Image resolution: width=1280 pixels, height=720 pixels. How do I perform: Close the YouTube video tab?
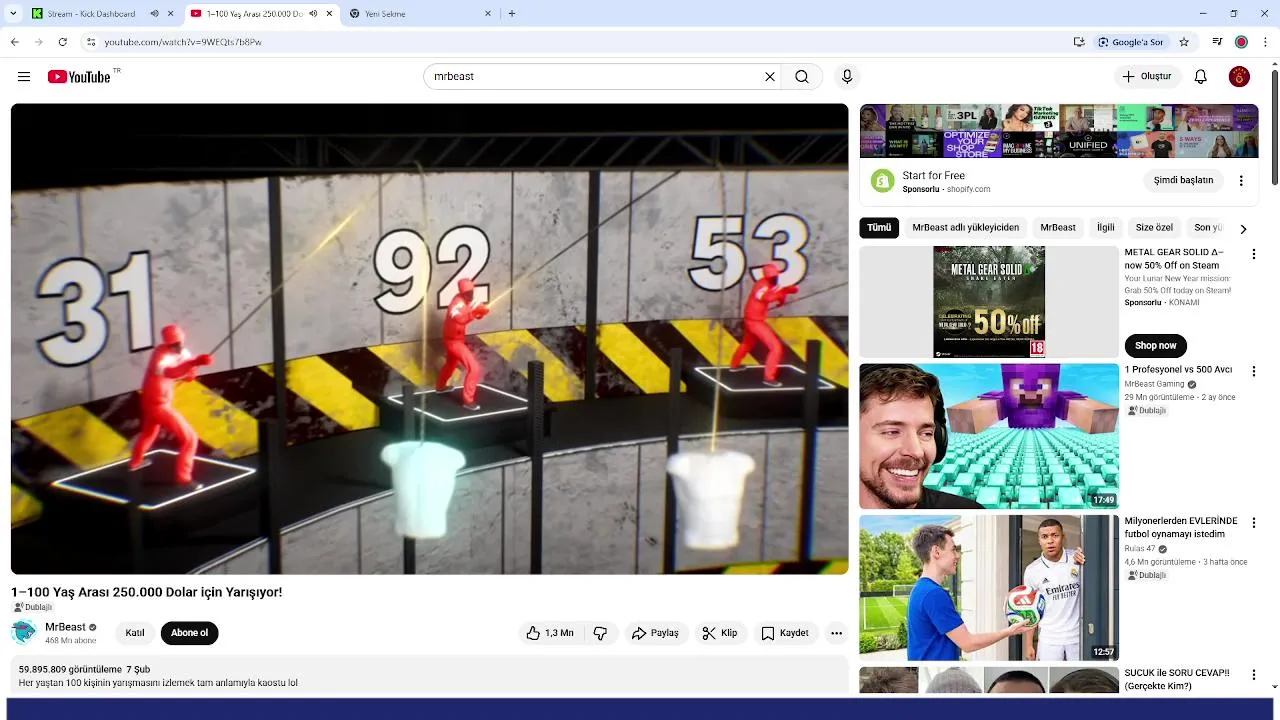coord(329,14)
